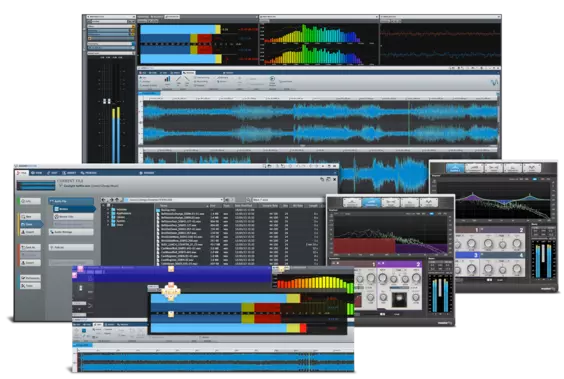Toggle purple band 2 power switch in front plugin

tap(379, 264)
